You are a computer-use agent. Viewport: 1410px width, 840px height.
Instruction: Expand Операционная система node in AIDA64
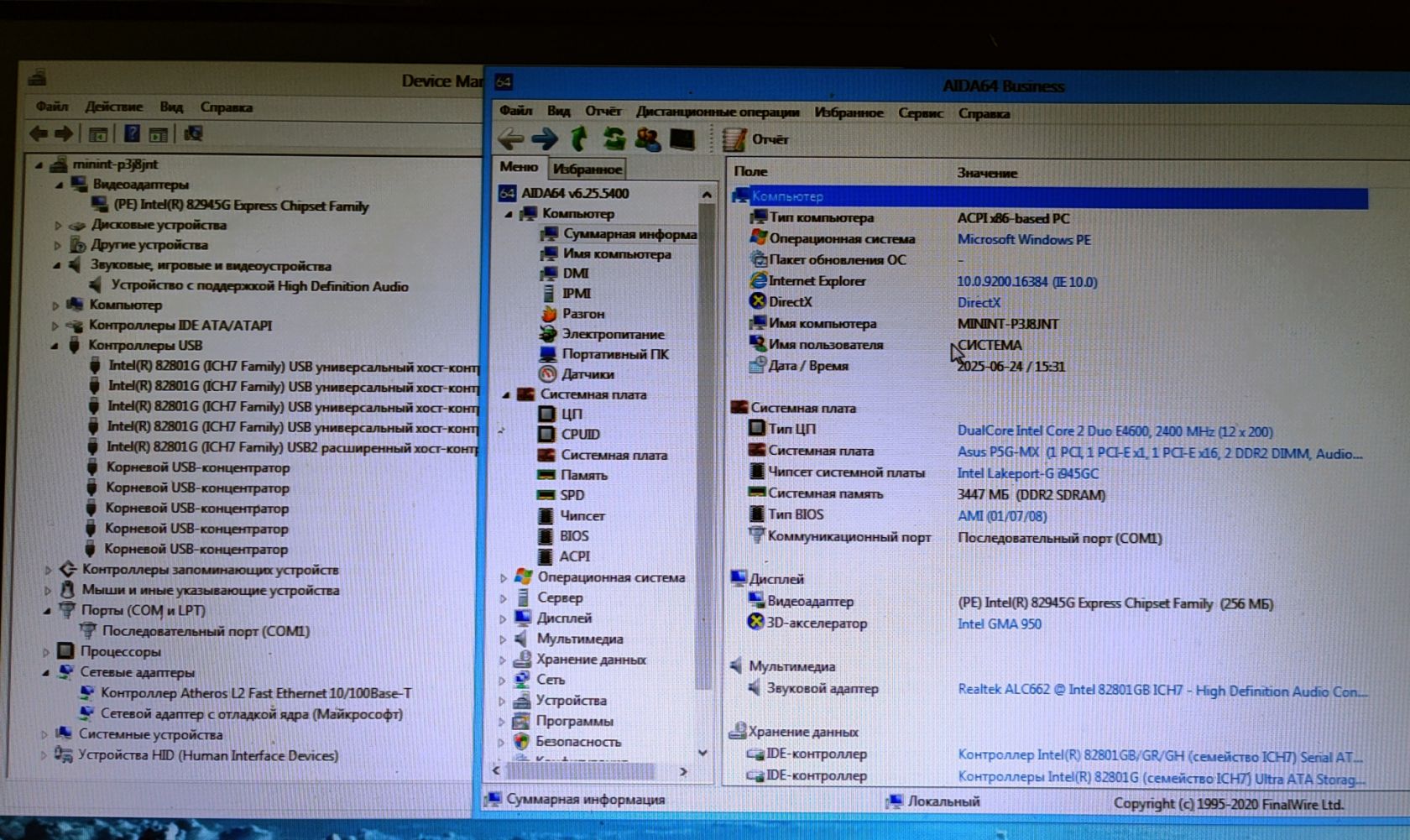(x=504, y=577)
